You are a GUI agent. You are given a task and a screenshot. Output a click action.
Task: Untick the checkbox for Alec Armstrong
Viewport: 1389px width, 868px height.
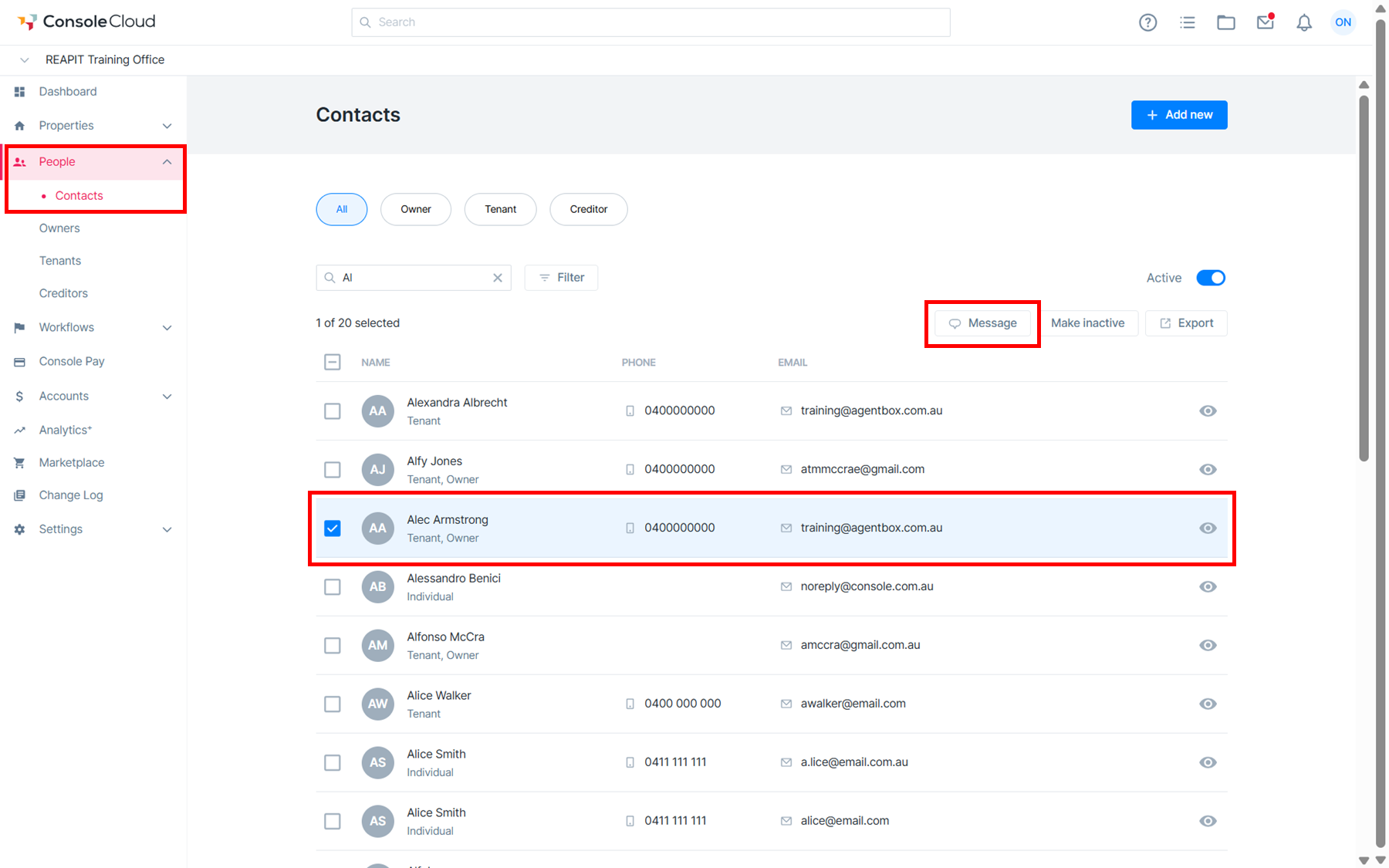pyautogui.click(x=333, y=529)
